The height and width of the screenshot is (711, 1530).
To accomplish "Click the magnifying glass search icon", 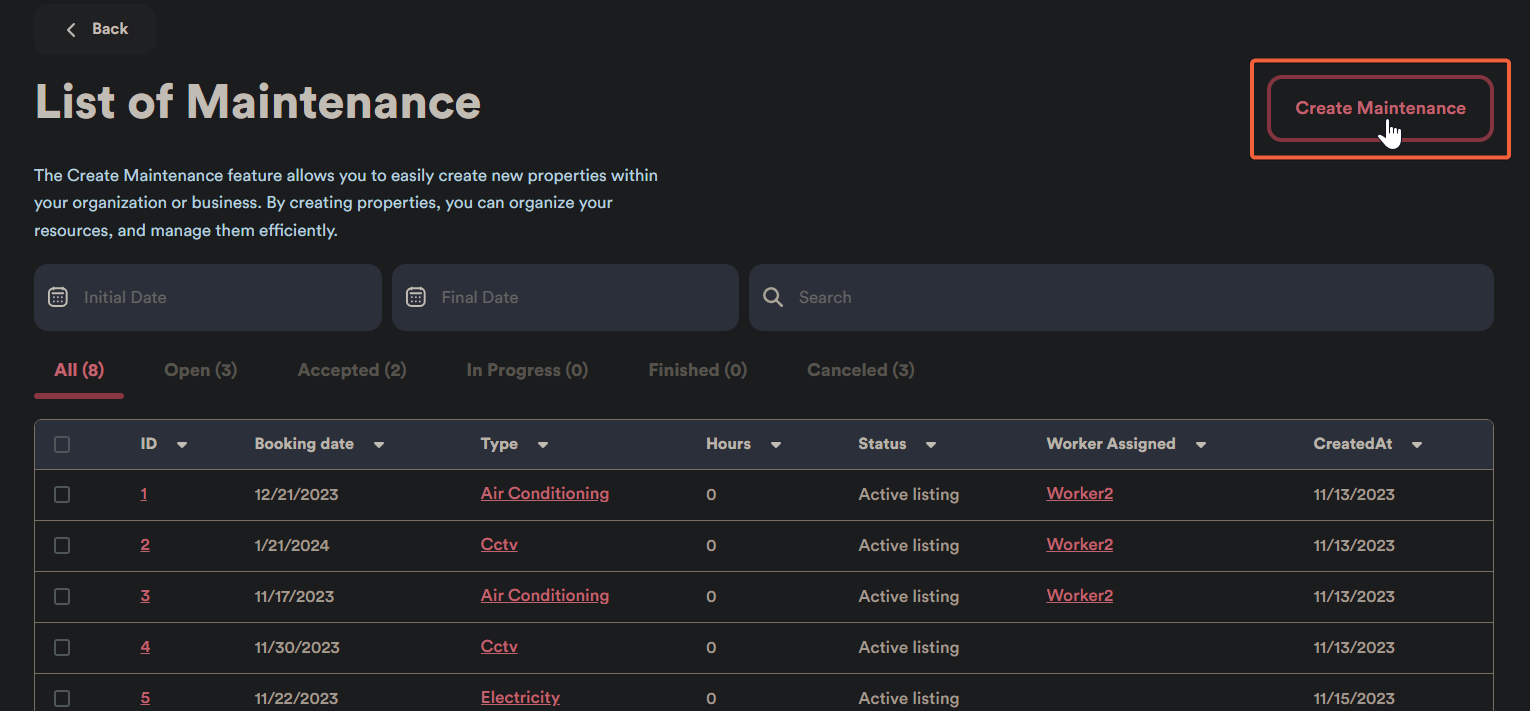I will click(x=773, y=297).
